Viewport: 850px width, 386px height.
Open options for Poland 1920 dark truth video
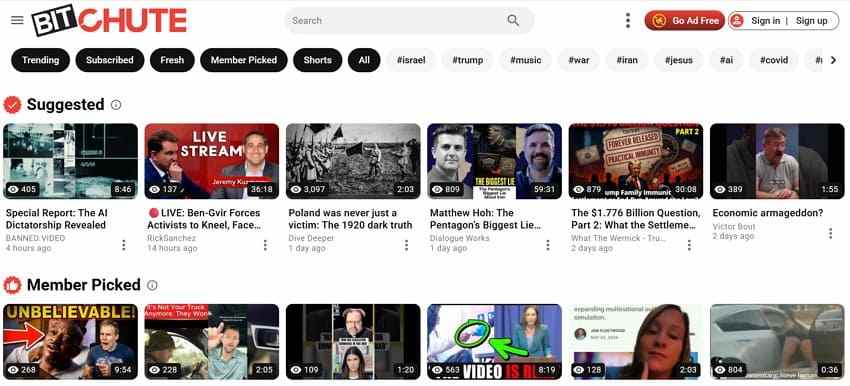click(407, 246)
